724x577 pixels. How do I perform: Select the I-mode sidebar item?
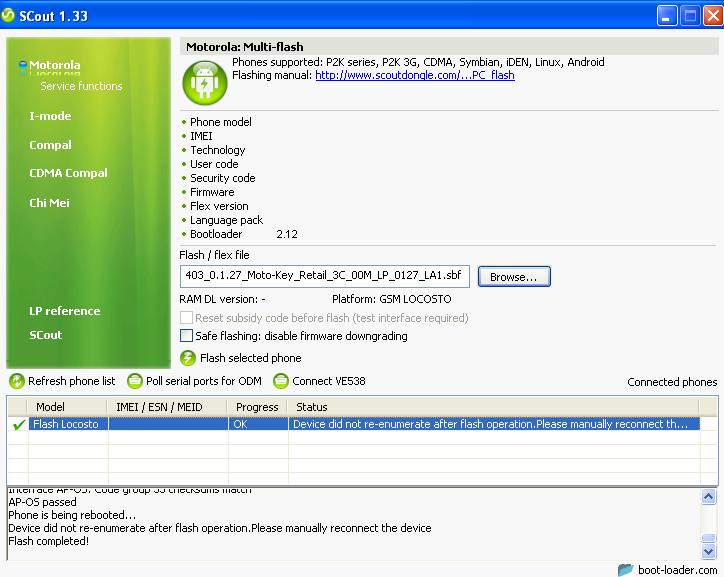(50, 116)
